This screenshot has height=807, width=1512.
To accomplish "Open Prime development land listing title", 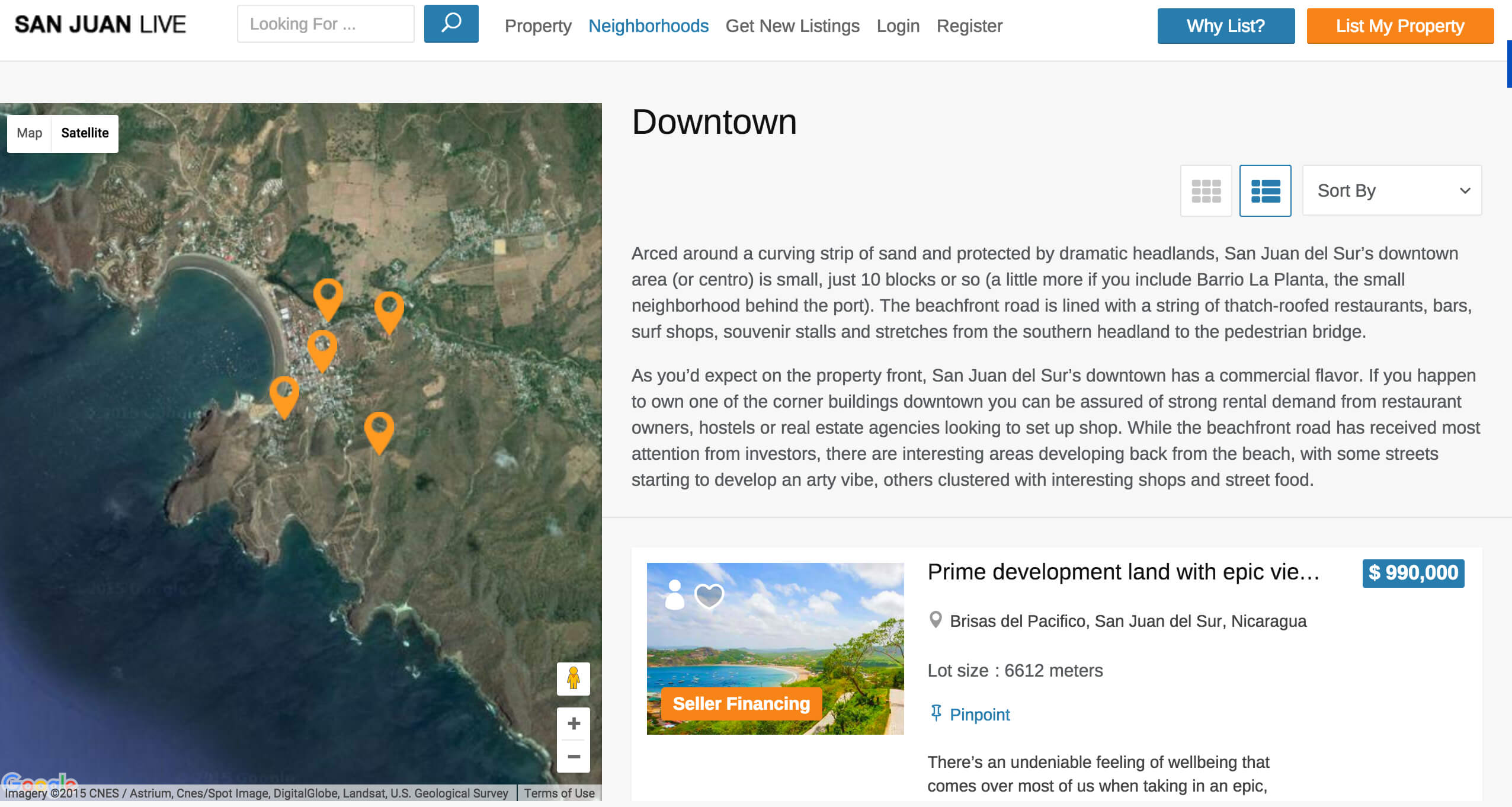I will [1123, 572].
